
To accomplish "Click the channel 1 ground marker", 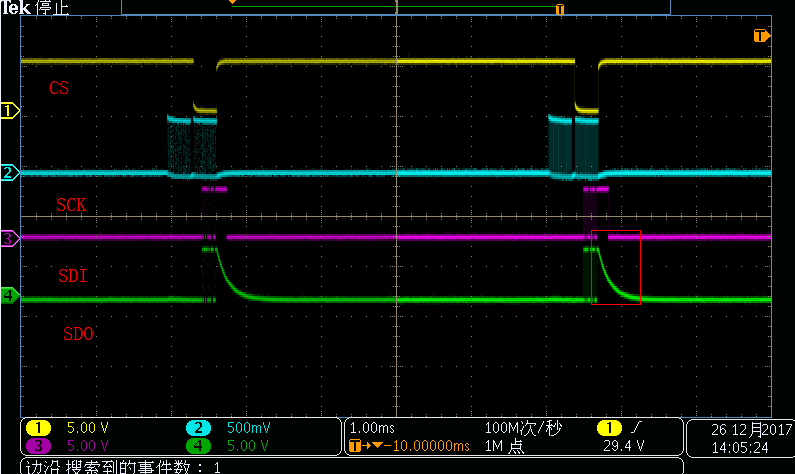I will tap(9, 110).
